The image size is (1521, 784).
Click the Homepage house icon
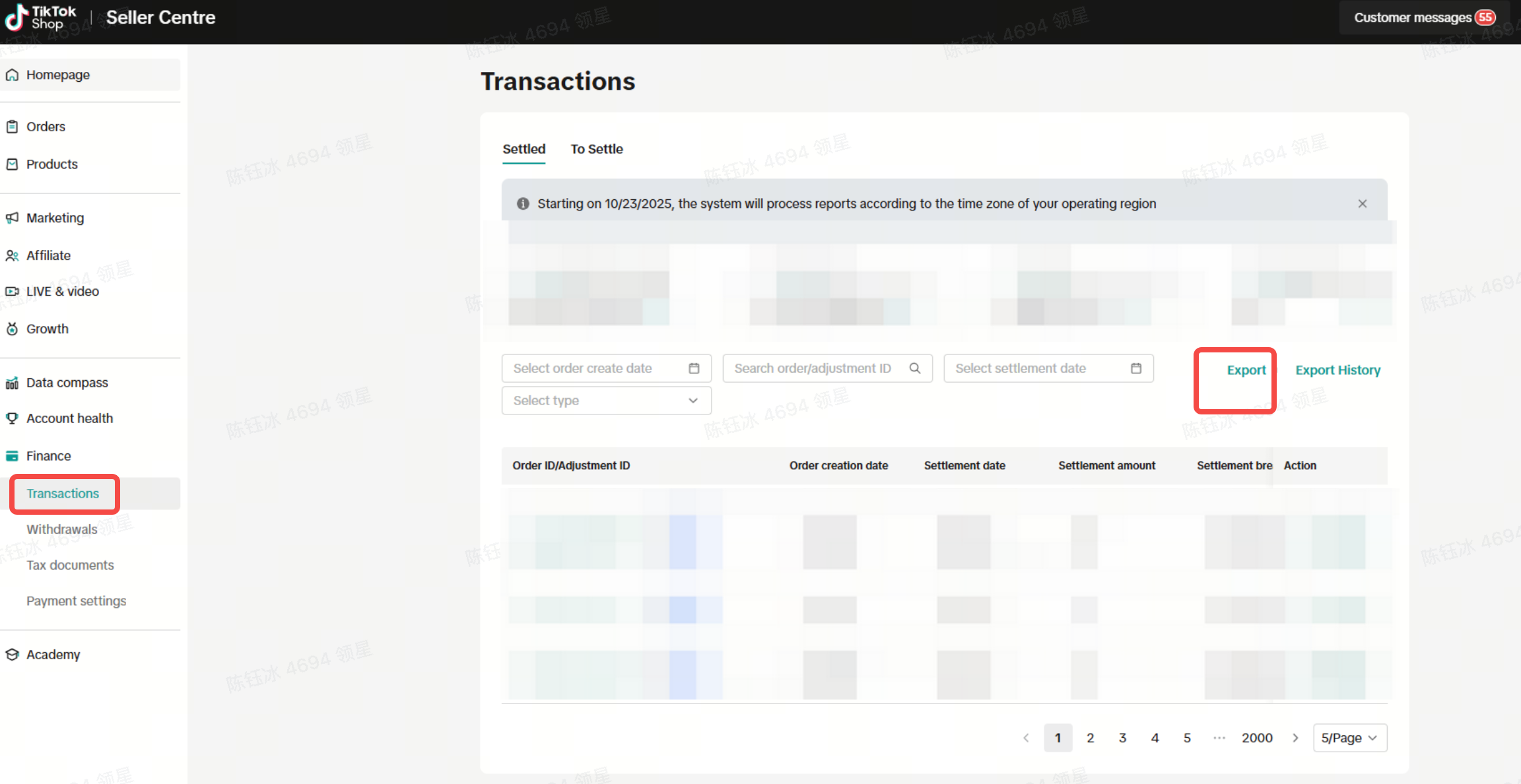click(12, 75)
